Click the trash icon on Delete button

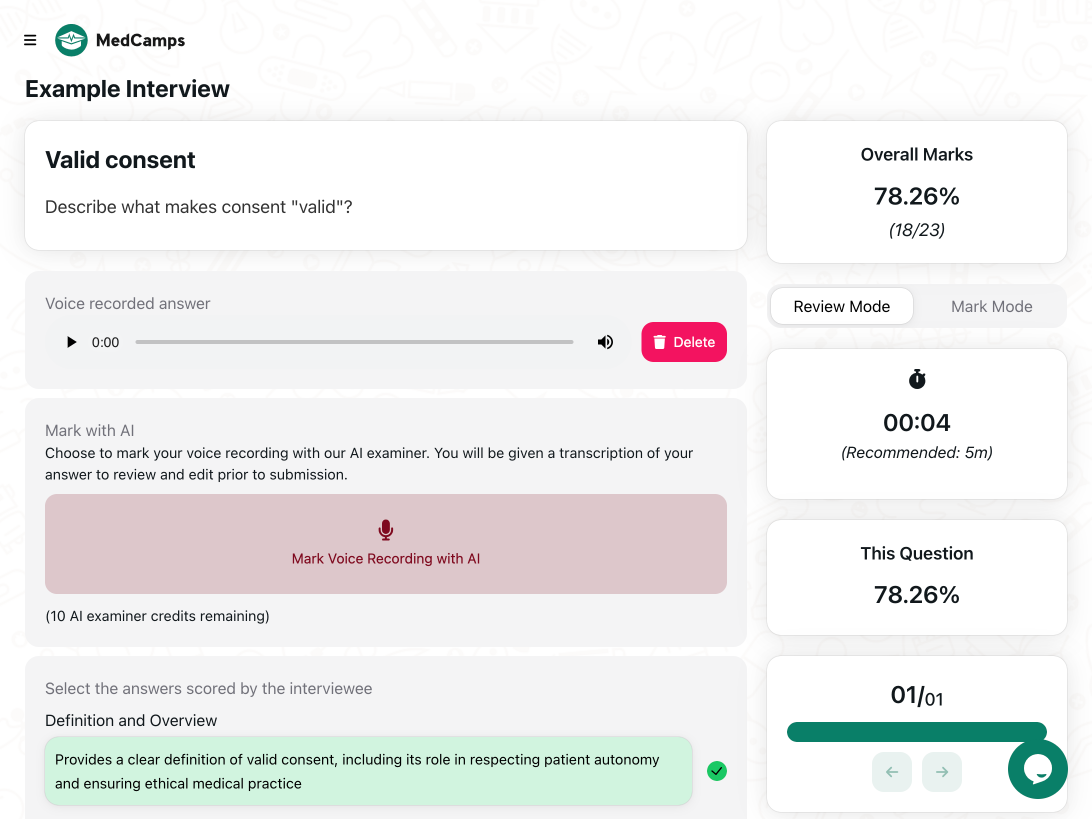coord(661,341)
